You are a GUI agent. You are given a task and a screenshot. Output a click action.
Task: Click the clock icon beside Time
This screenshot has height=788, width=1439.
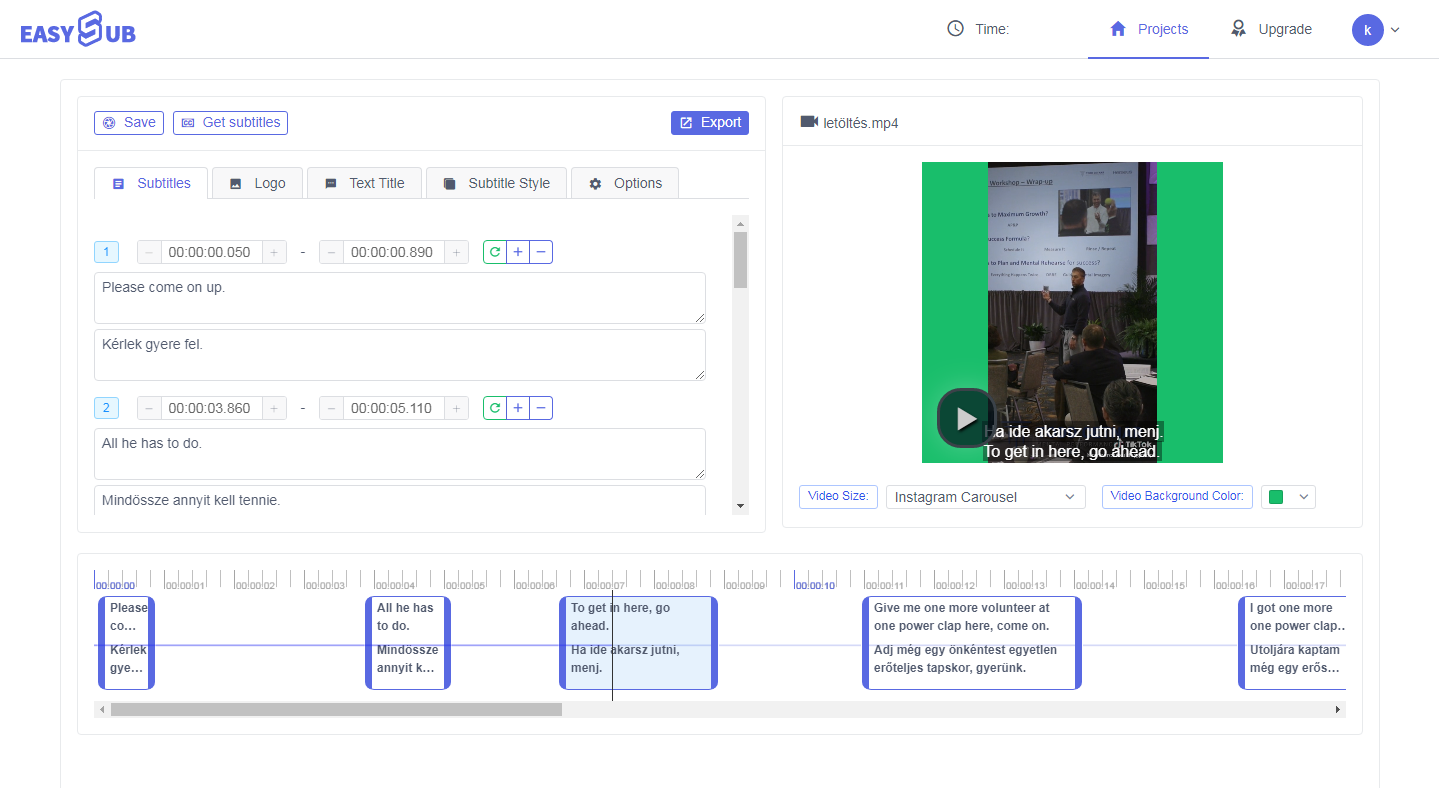[955, 29]
